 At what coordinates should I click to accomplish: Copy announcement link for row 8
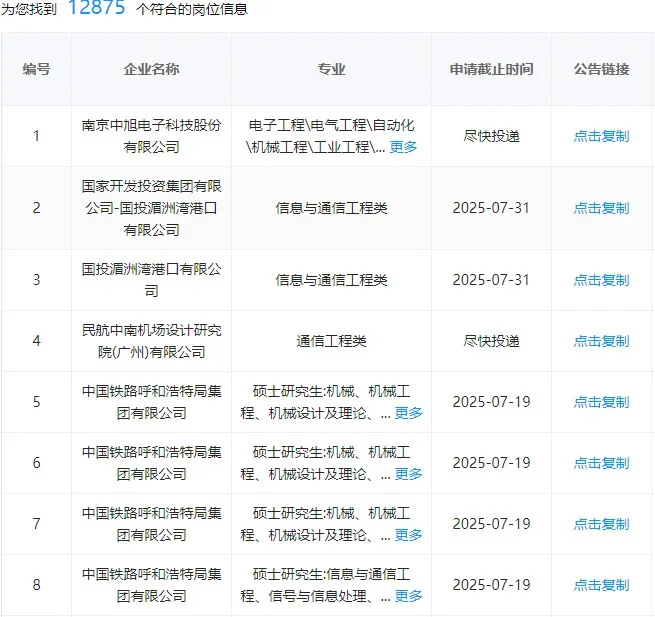pyautogui.click(x=601, y=585)
